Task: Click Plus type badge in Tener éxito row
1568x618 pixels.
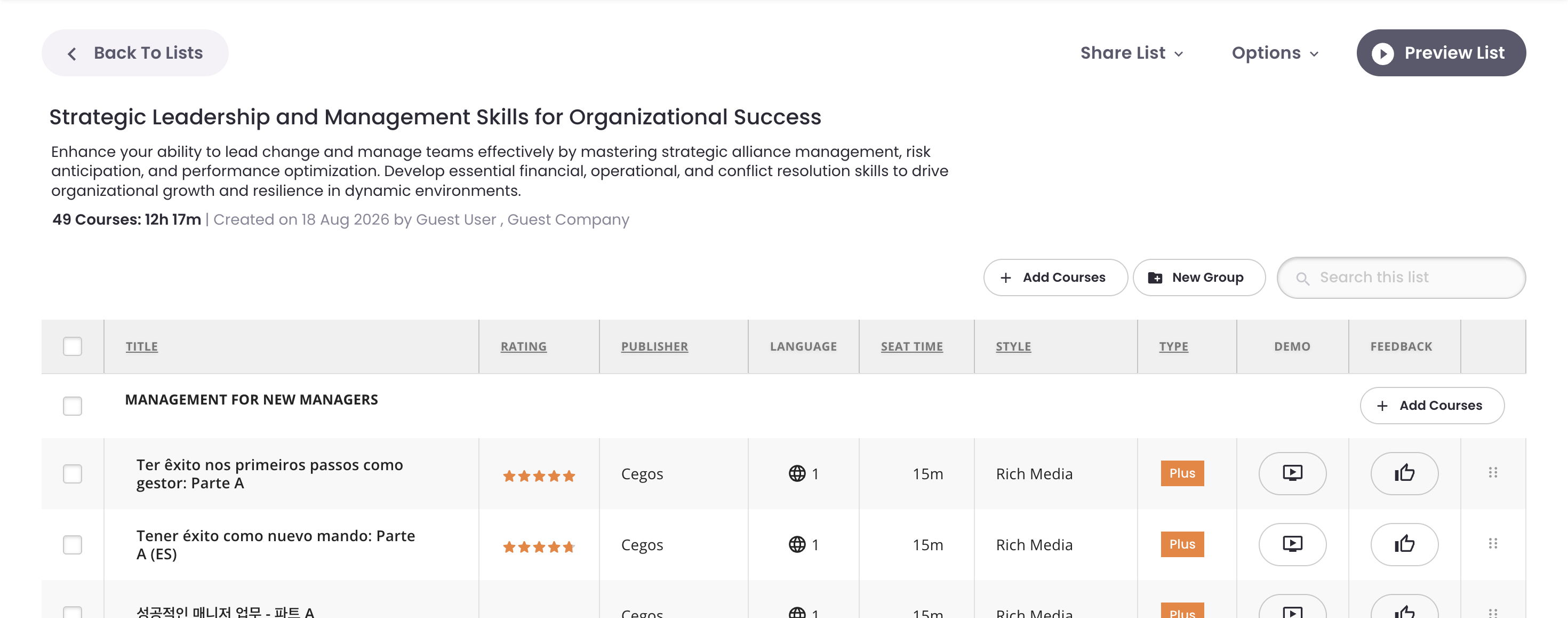Action: pyautogui.click(x=1182, y=544)
